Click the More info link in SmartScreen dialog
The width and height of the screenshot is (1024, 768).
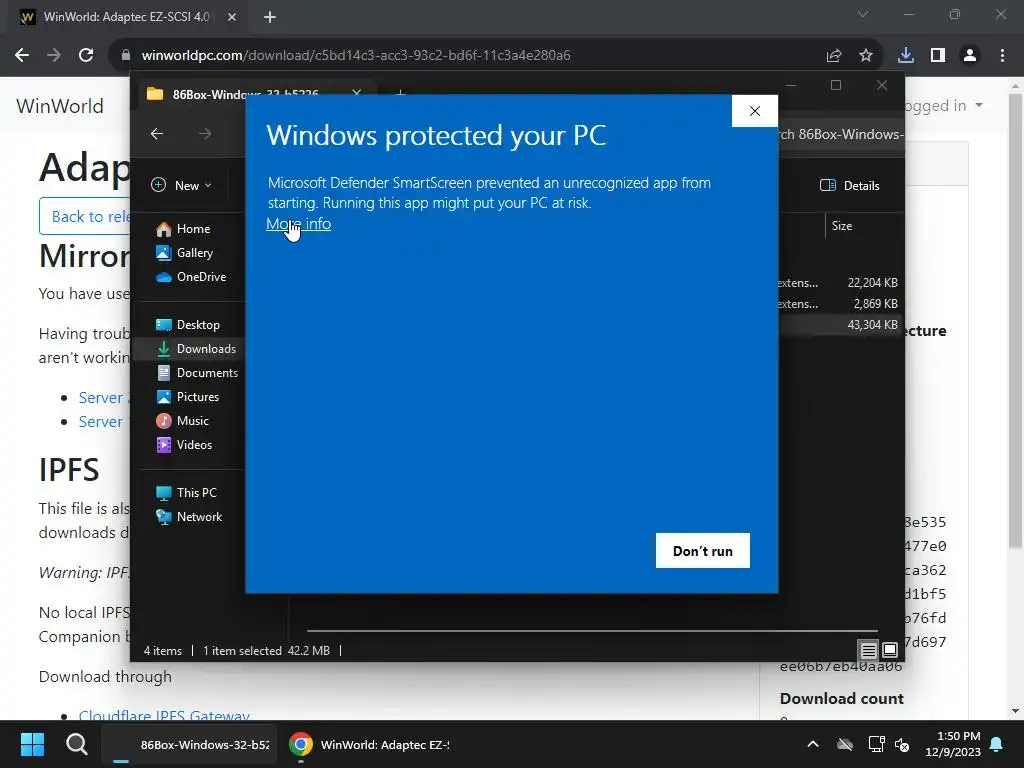coord(298,224)
